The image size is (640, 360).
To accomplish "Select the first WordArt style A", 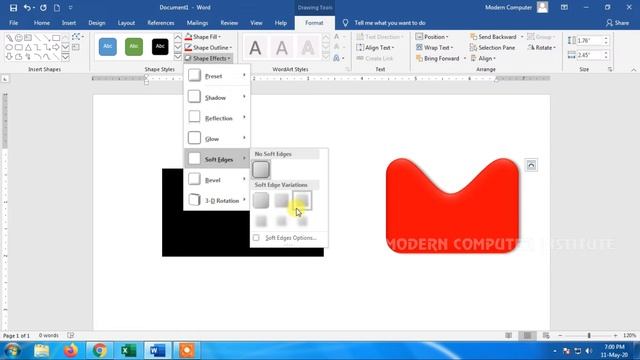I will coord(256,48).
